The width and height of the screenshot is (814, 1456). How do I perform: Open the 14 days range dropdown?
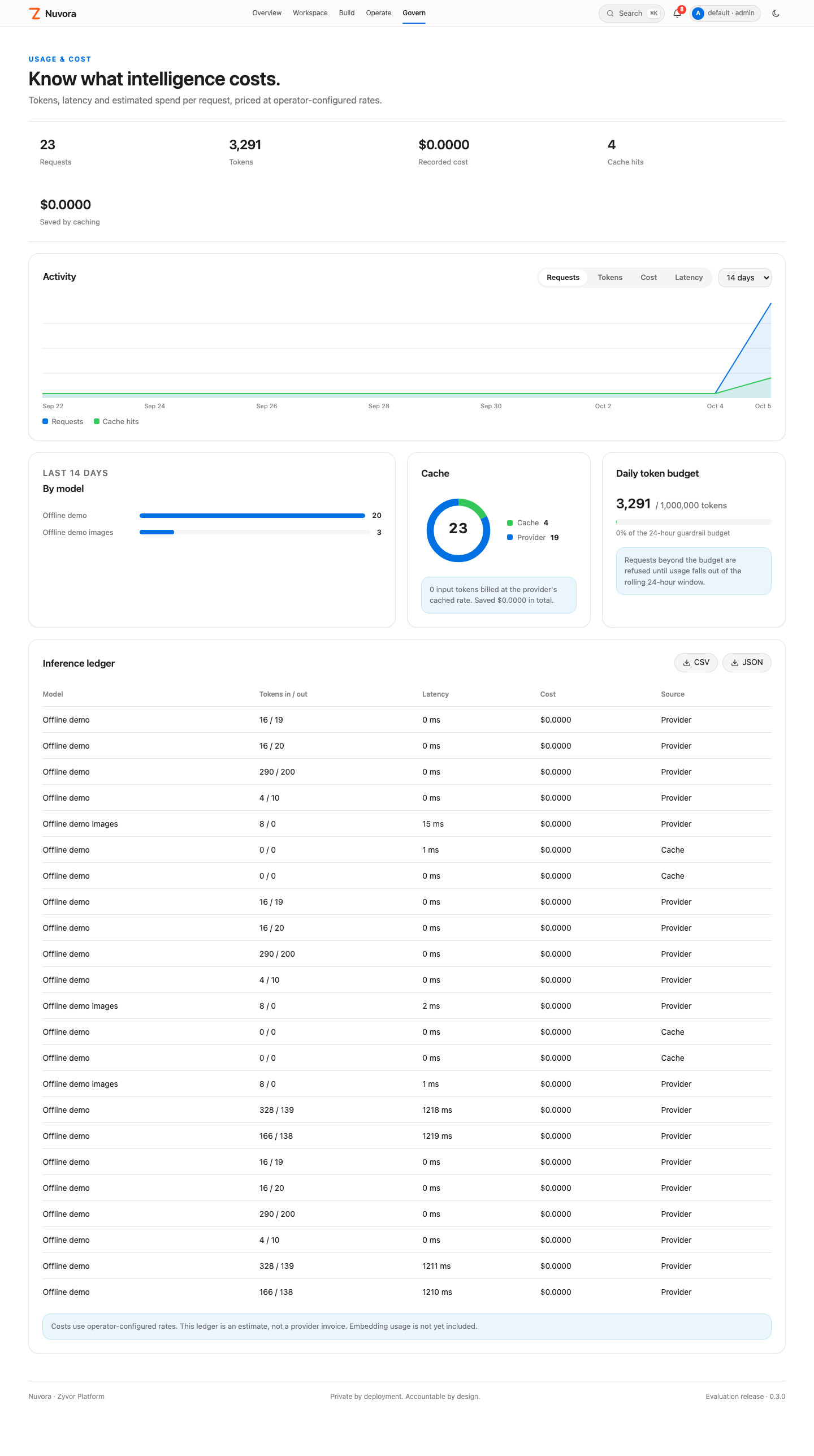tap(744, 278)
